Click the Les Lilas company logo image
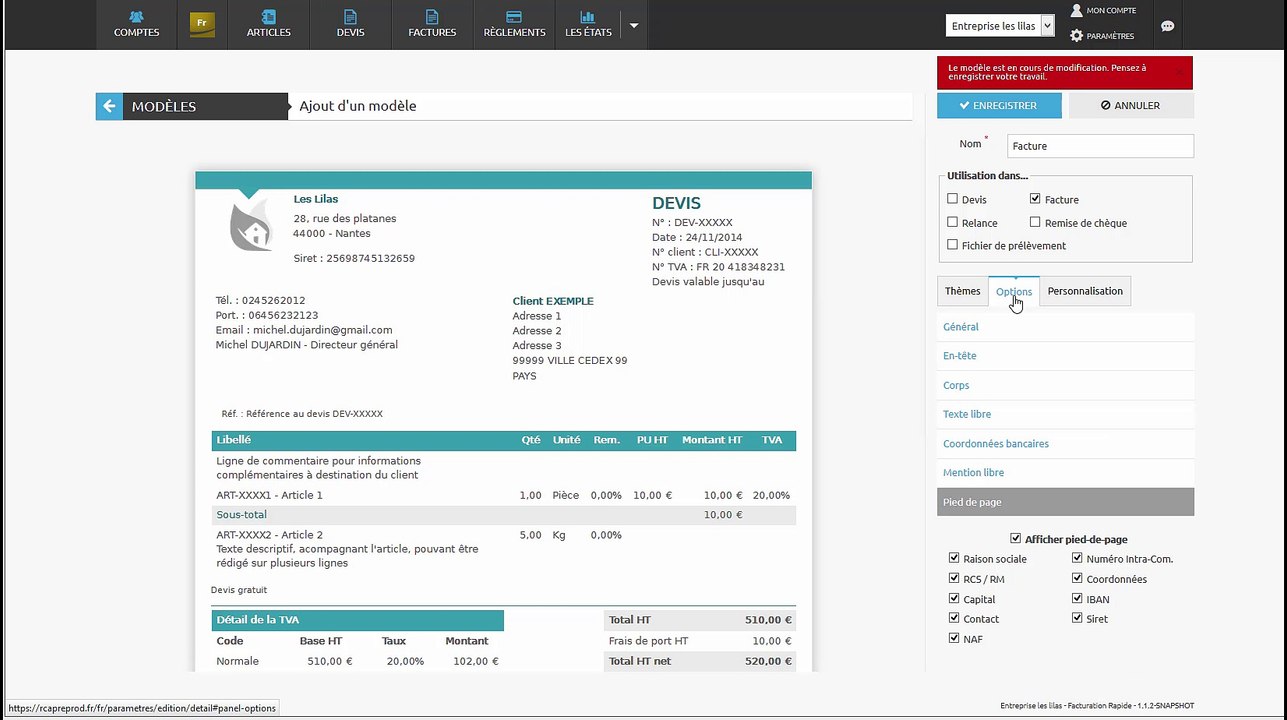Viewport: 1287px width, 720px height. pyautogui.click(x=250, y=223)
